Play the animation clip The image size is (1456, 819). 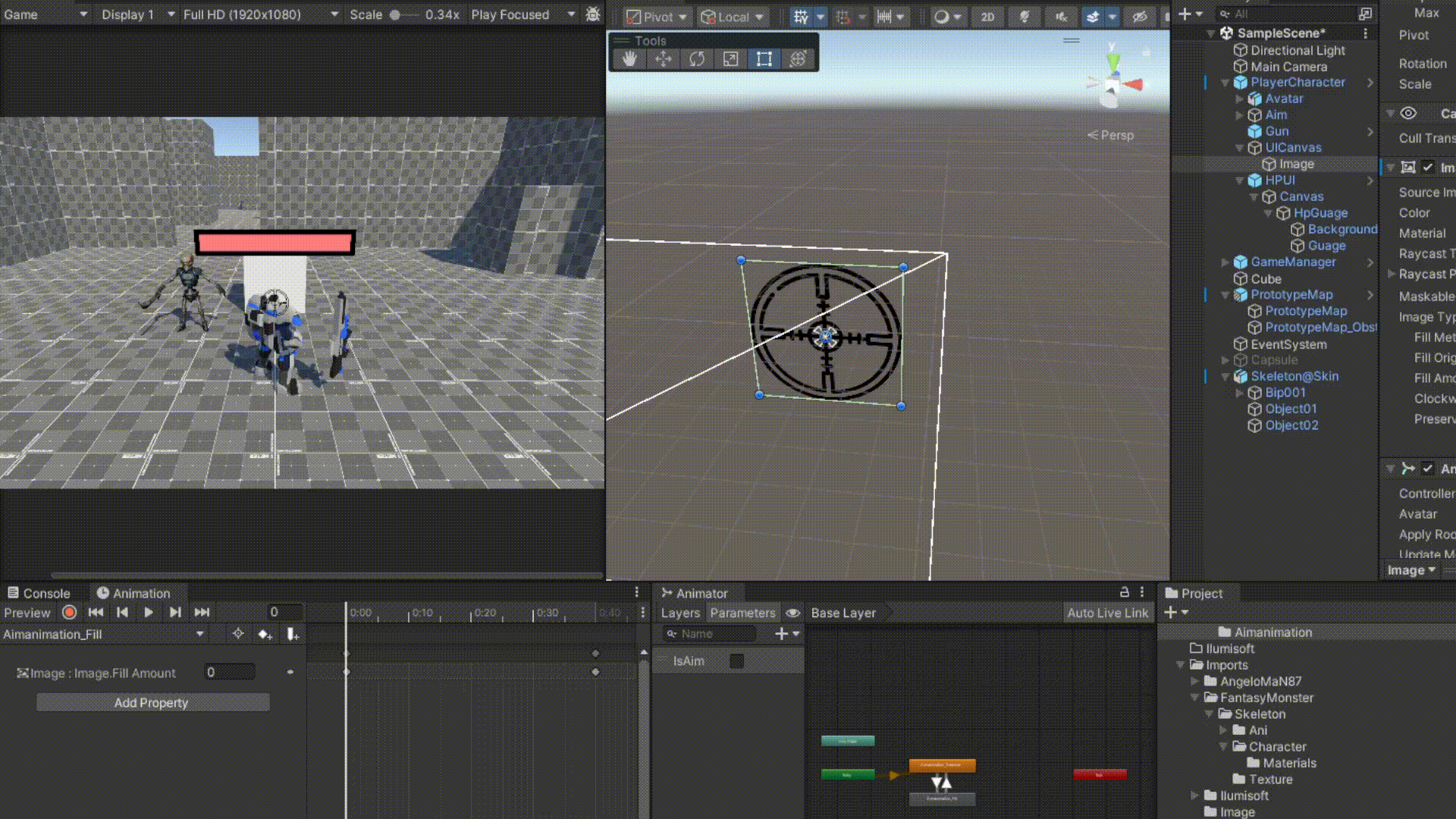pos(149,612)
